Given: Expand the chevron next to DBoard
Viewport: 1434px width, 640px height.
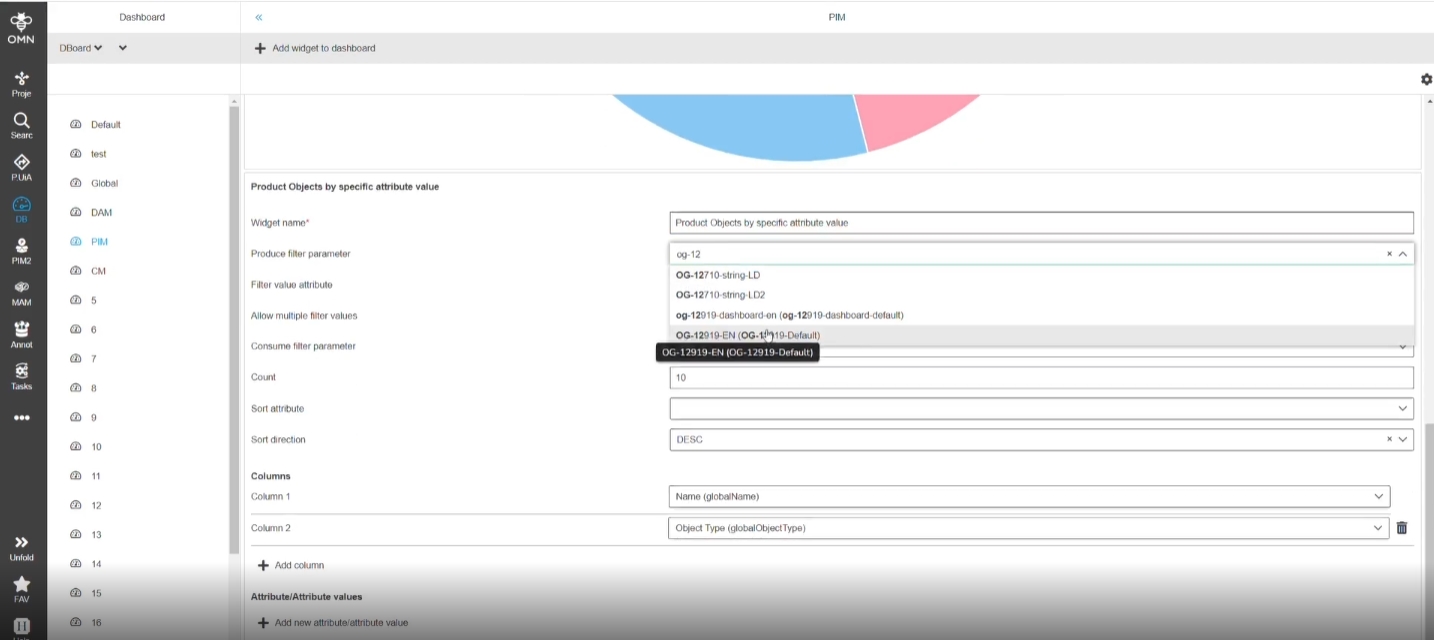Looking at the screenshot, I should pyautogui.click(x=123, y=48).
